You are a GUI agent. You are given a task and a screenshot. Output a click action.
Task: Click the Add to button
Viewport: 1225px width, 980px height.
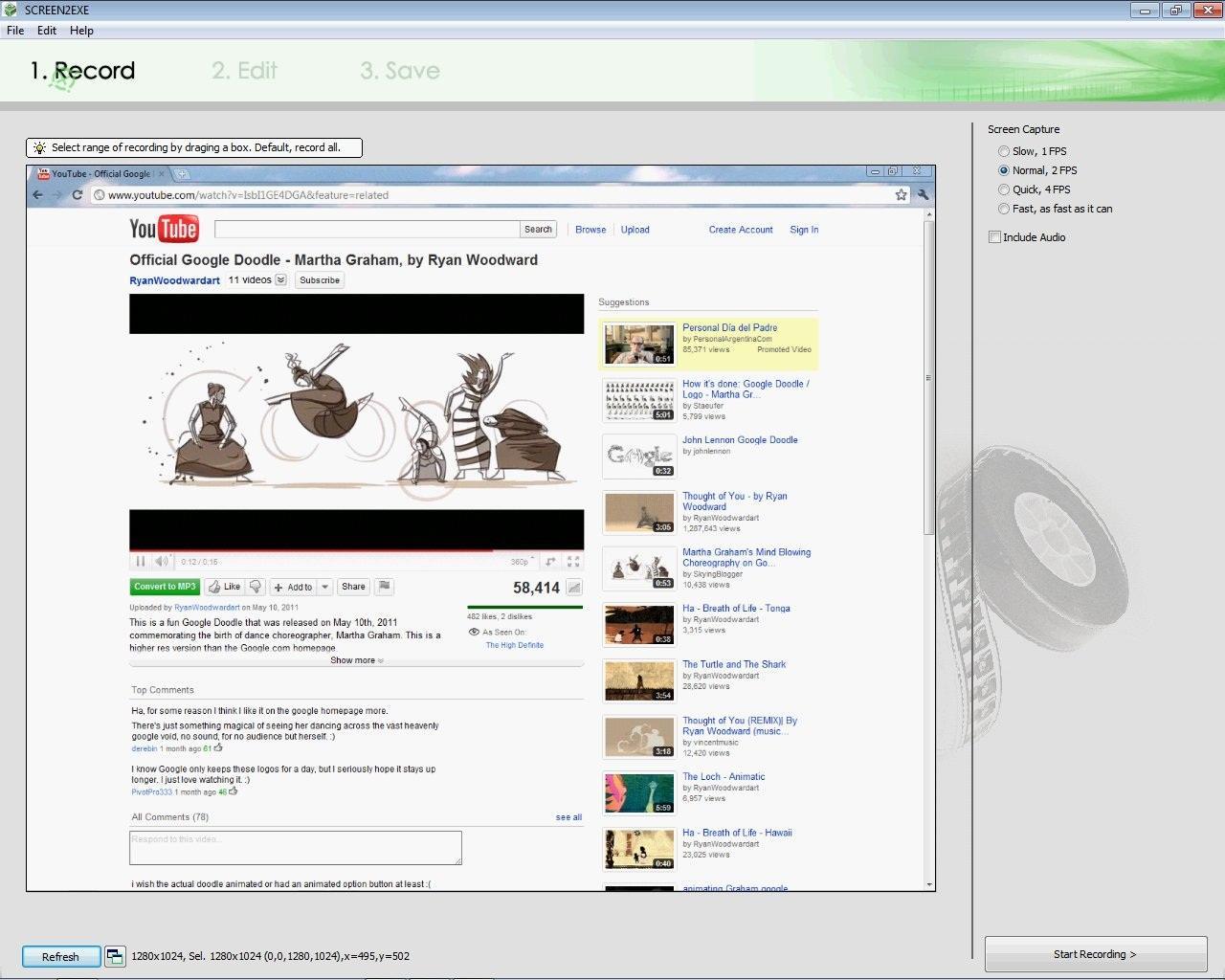(293, 587)
